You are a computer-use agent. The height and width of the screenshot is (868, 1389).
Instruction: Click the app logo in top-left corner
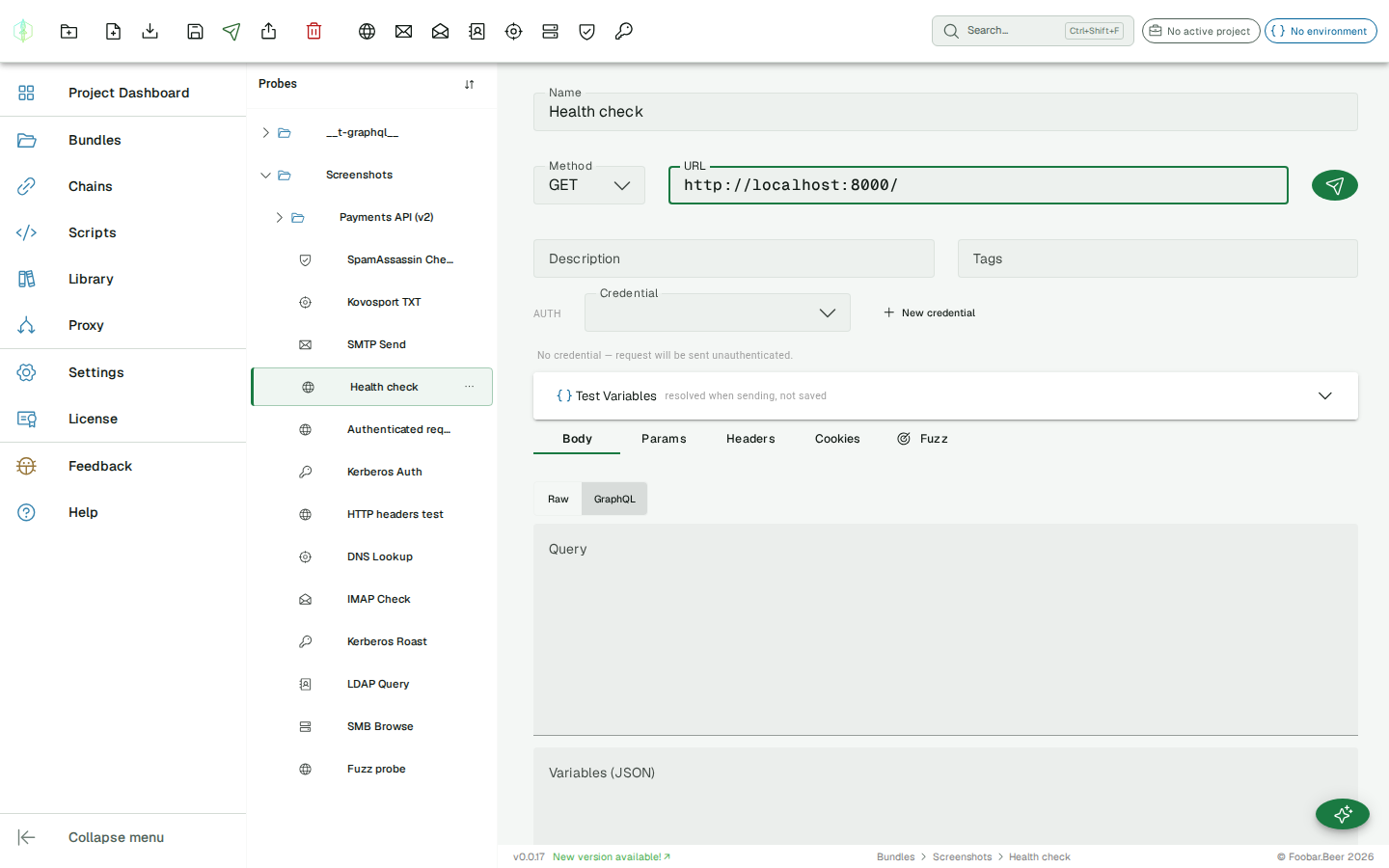point(23,31)
